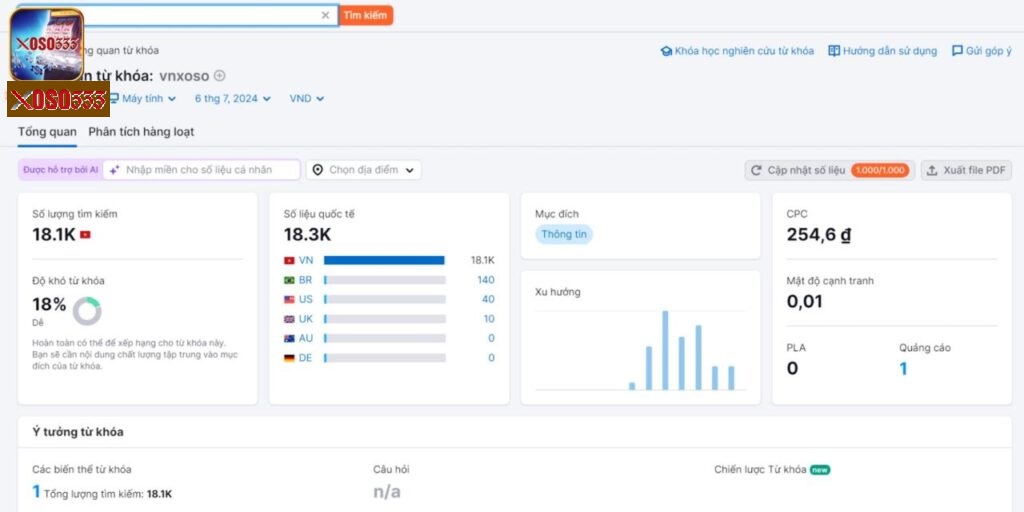Click Gửi góp ý feedback link
1024x512 pixels.
pyautogui.click(x=989, y=51)
